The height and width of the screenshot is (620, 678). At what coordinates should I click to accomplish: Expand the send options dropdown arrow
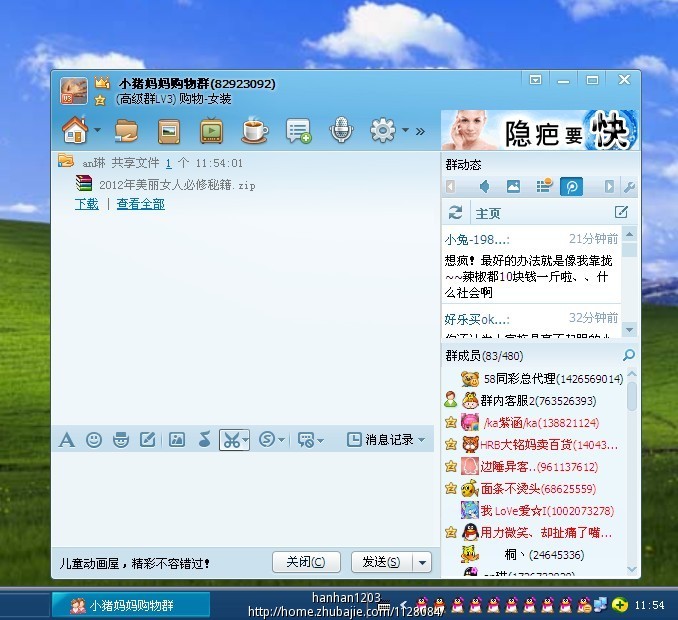coord(422,562)
